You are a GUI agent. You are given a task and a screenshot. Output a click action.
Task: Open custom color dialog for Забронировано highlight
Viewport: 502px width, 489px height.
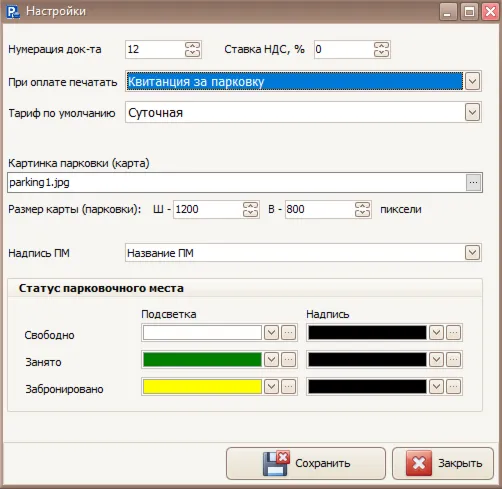tap(289, 387)
